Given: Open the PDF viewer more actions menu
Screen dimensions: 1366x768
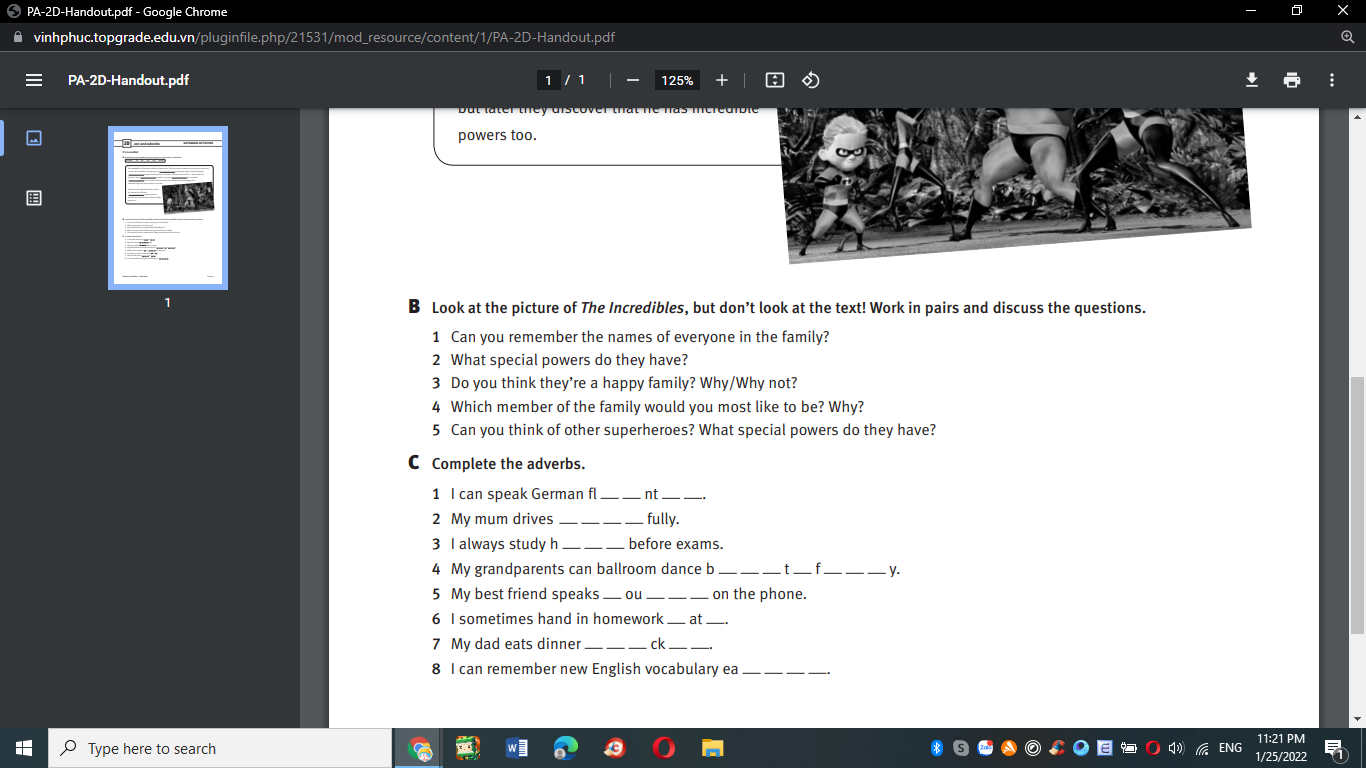Looking at the screenshot, I should click(1332, 80).
